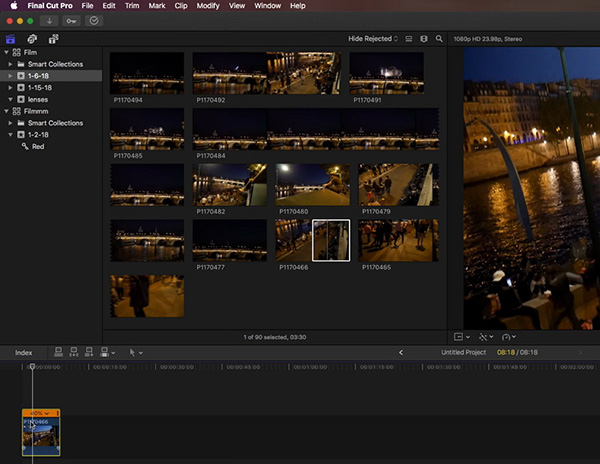The image size is (600, 464).
Task: Select clip P1170491 thumbnail
Action: 386,73
